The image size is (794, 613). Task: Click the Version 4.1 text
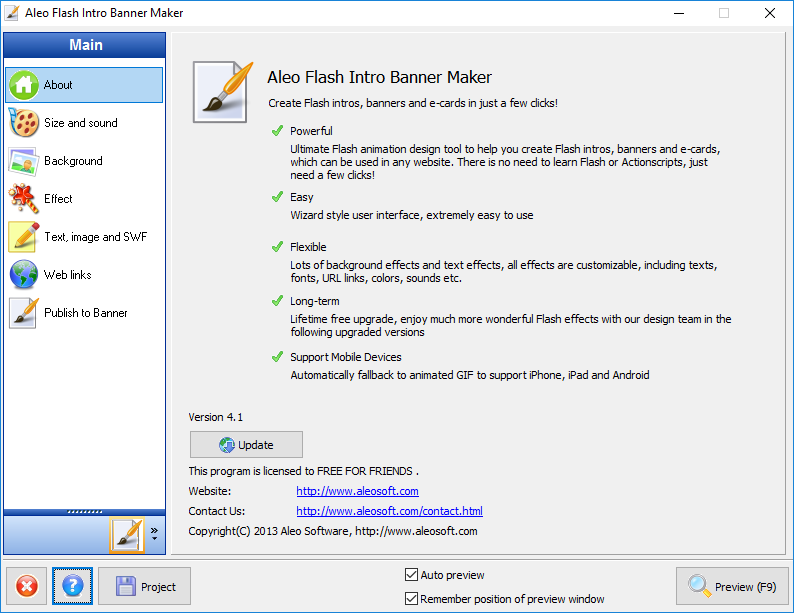pyautogui.click(x=216, y=417)
